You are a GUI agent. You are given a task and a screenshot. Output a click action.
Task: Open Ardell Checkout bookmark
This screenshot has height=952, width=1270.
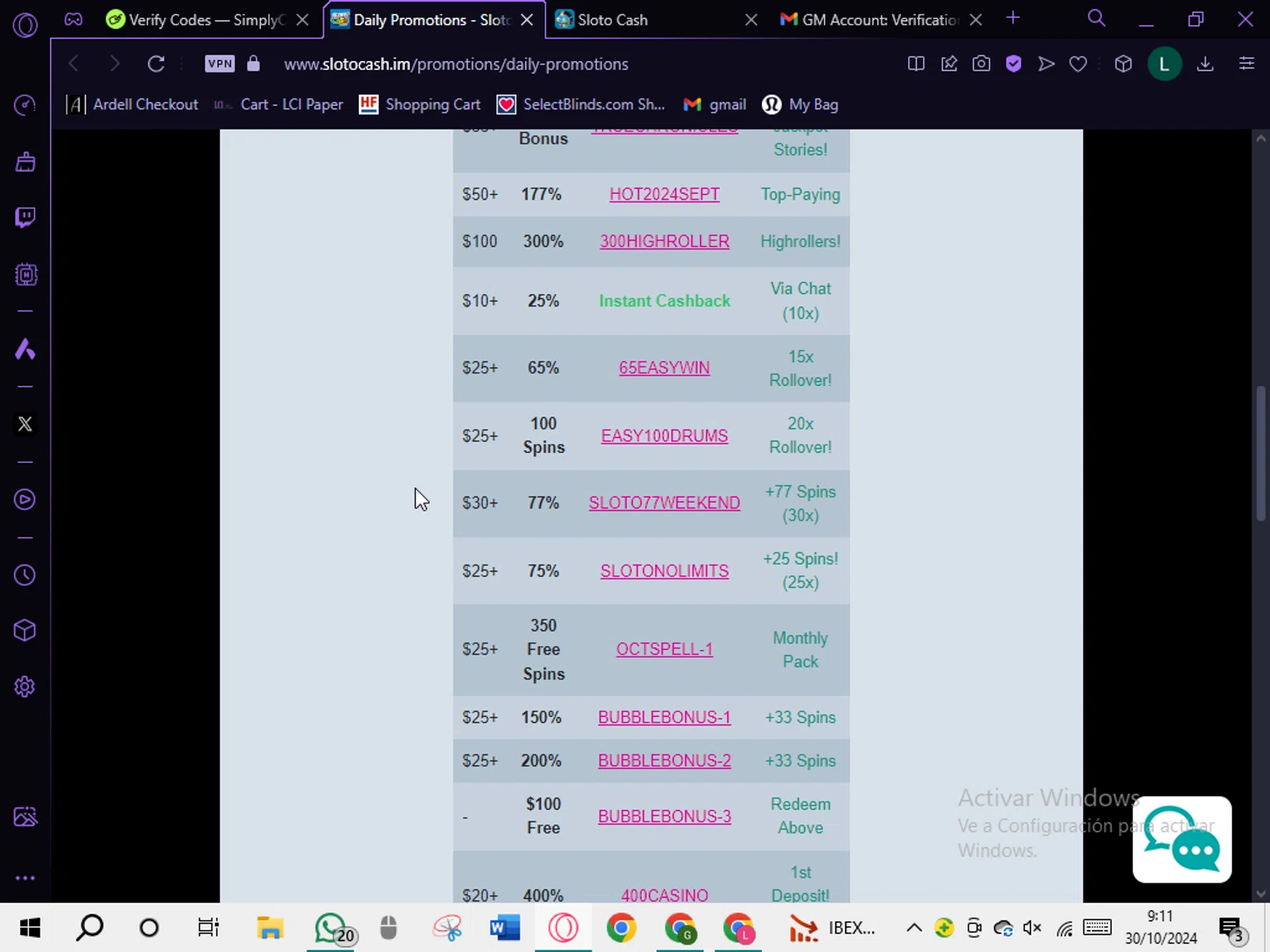point(132,104)
